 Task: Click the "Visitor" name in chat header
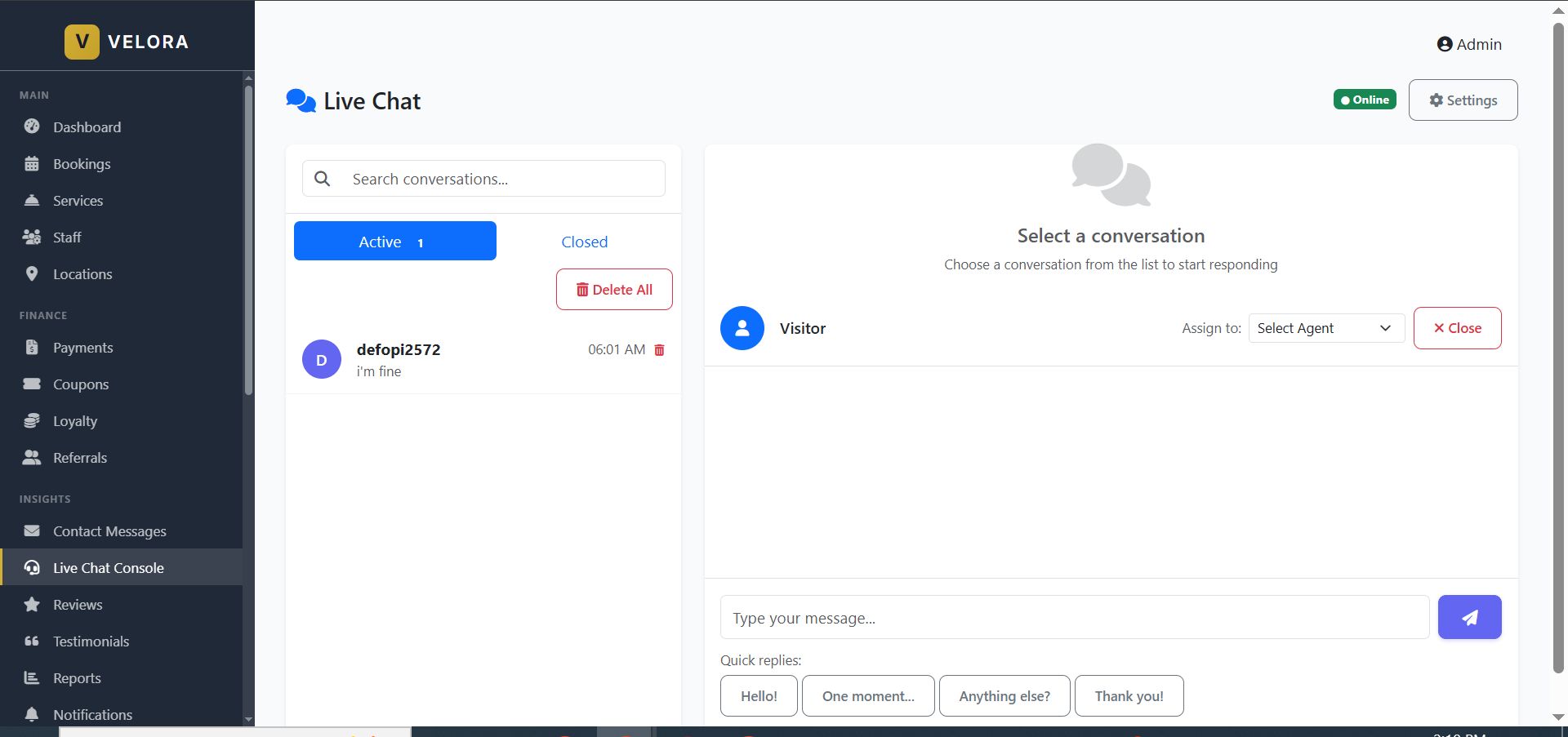tap(803, 328)
